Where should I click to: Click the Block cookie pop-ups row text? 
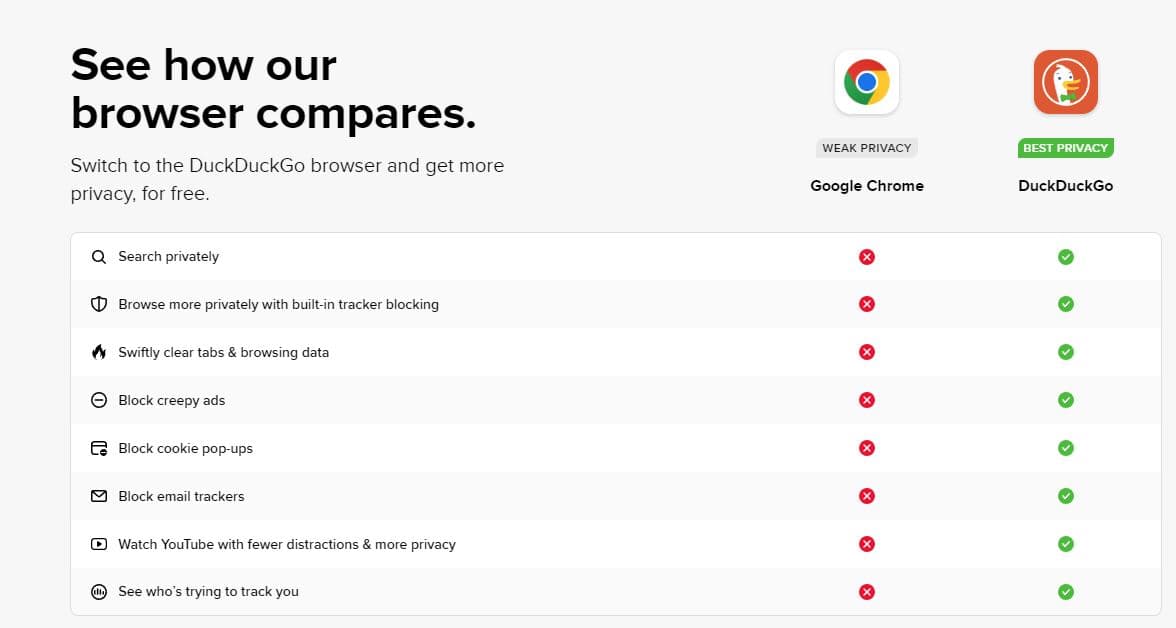click(x=185, y=448)
